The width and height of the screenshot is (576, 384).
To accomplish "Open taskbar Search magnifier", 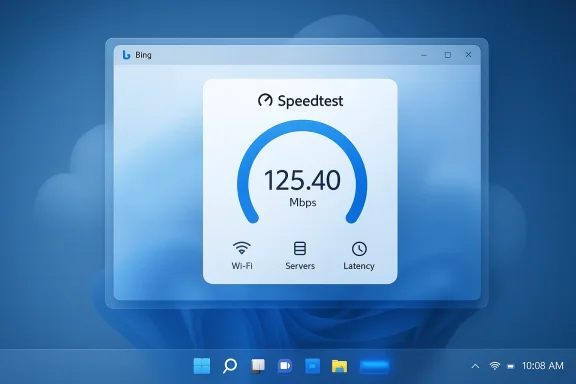I will pyautogui.click(x=230, y=366).
